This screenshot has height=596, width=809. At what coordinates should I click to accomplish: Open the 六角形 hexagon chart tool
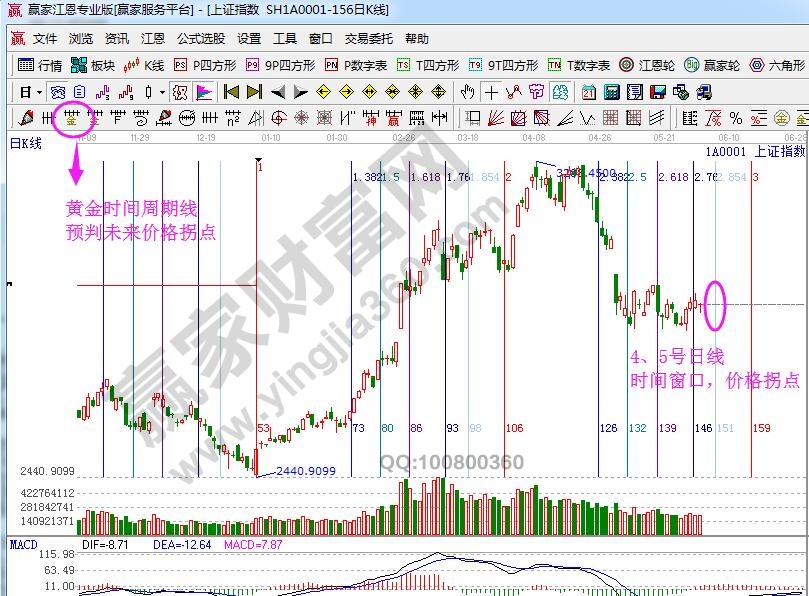click(x=776, y=65)
